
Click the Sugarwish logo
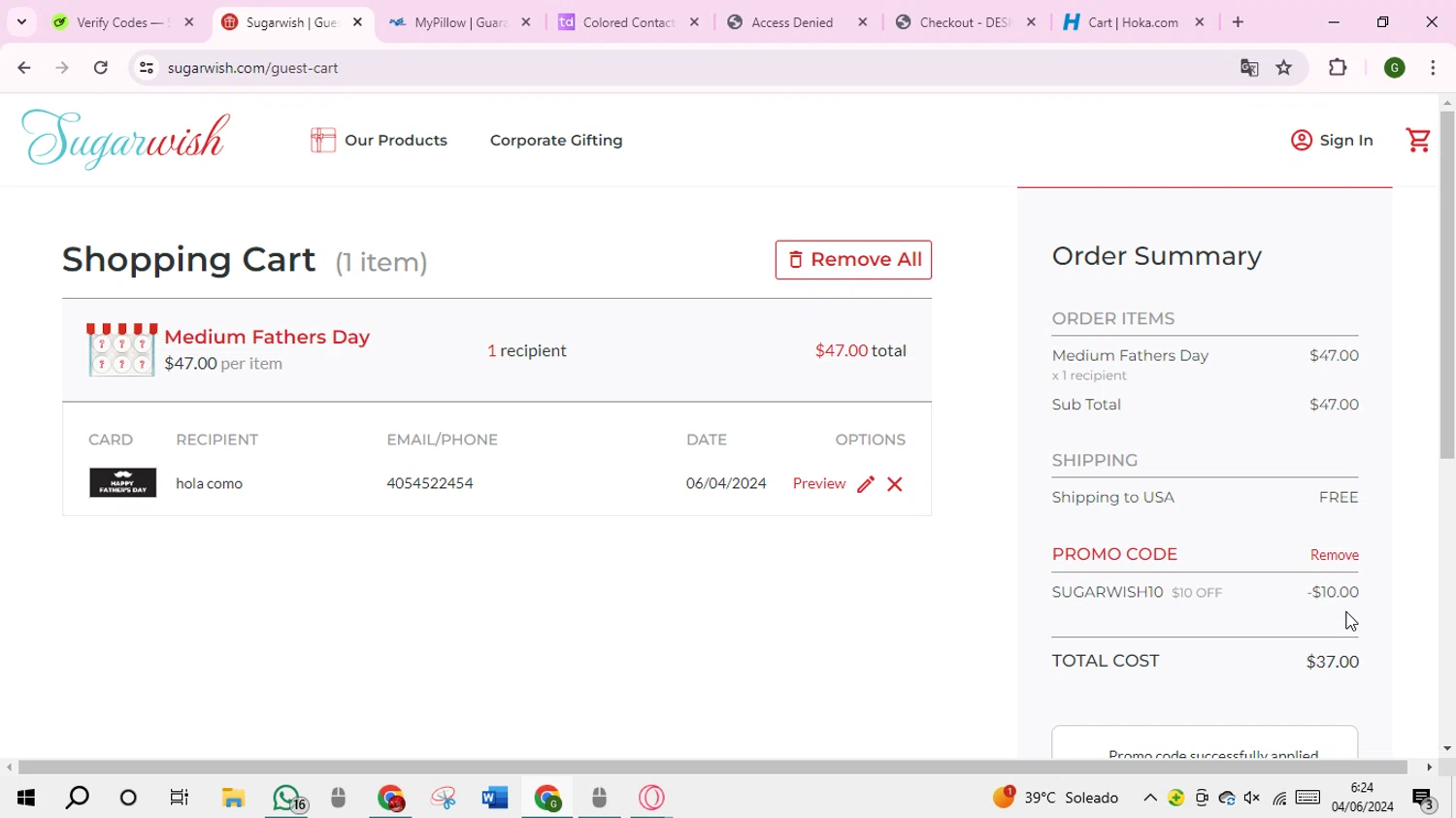[x=126, y=139]
